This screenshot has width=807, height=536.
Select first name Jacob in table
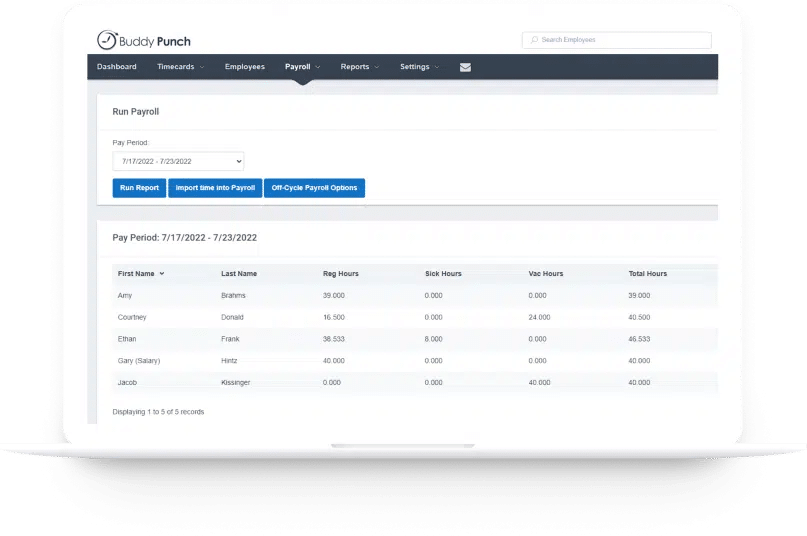tap(127, 383)
